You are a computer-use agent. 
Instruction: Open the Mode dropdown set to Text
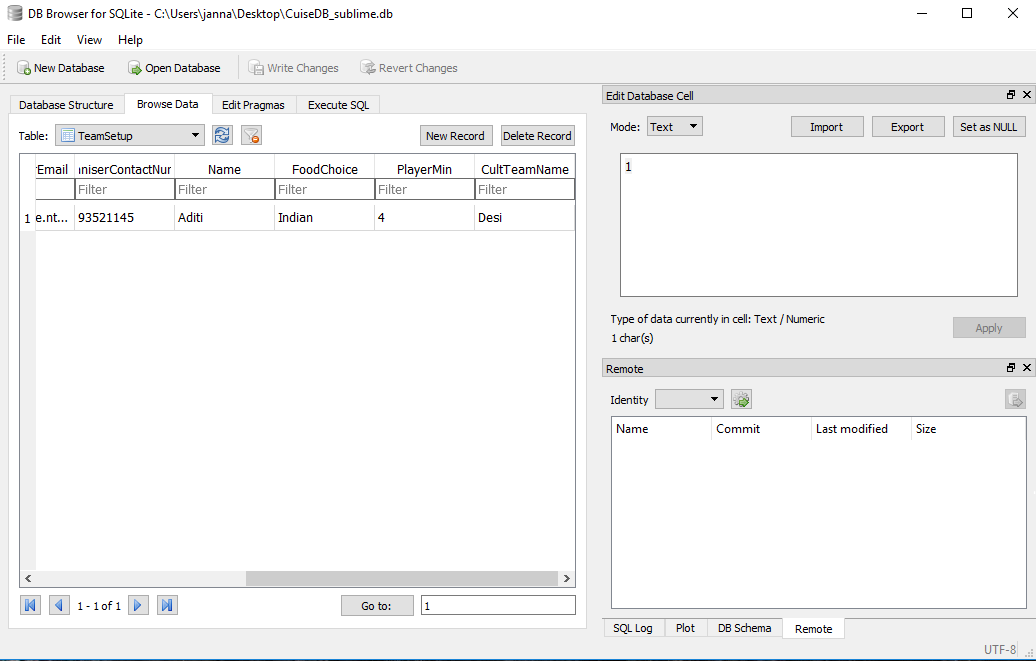pos(675,127)
